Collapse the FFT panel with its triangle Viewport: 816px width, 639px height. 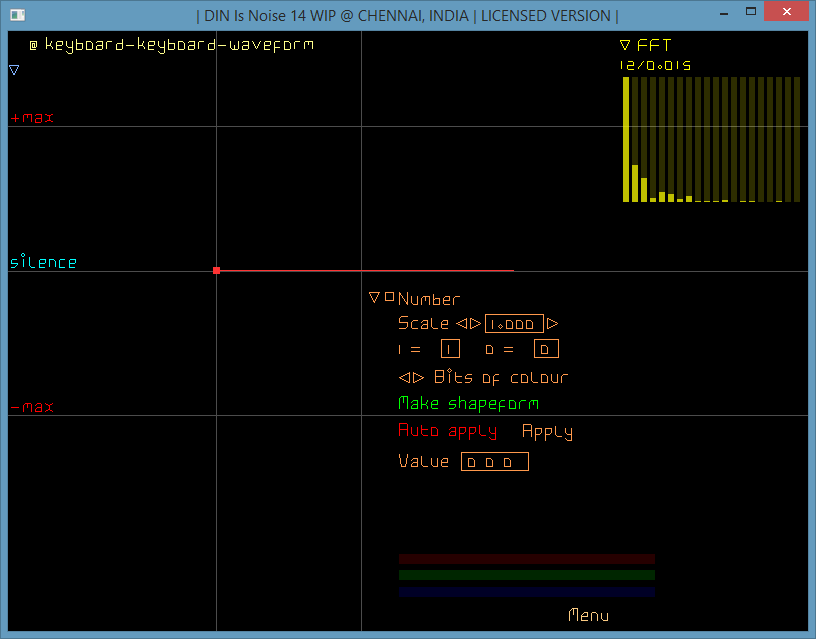[625, 44]
